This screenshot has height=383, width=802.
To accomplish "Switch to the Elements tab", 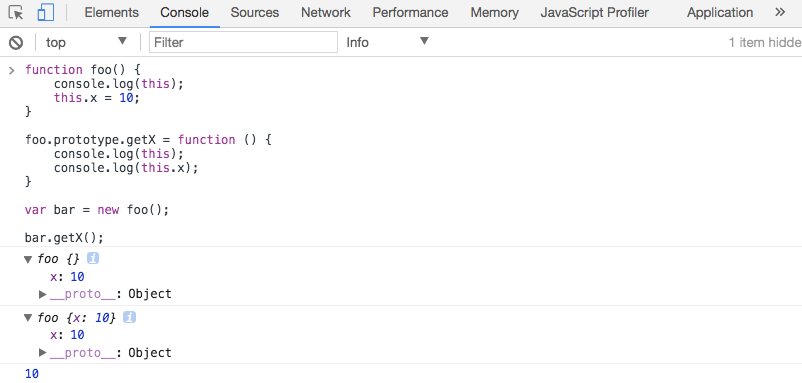I will [x=112, y=13].
